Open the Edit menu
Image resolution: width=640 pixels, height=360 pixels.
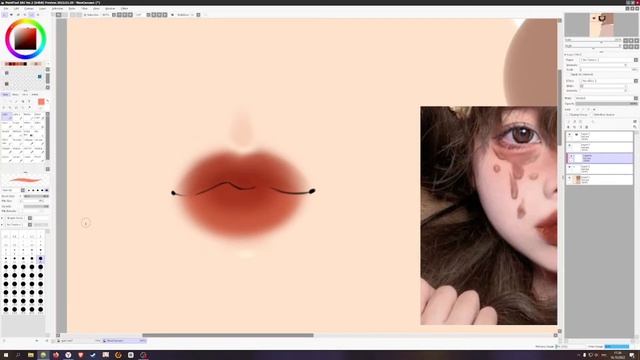[x=16, y=8]
